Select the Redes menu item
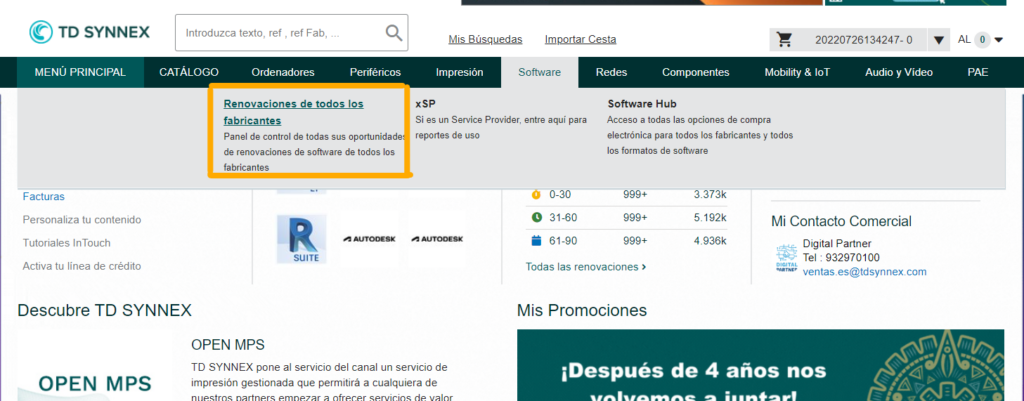This screenshot has width=1024, height=401. (611, 72)
